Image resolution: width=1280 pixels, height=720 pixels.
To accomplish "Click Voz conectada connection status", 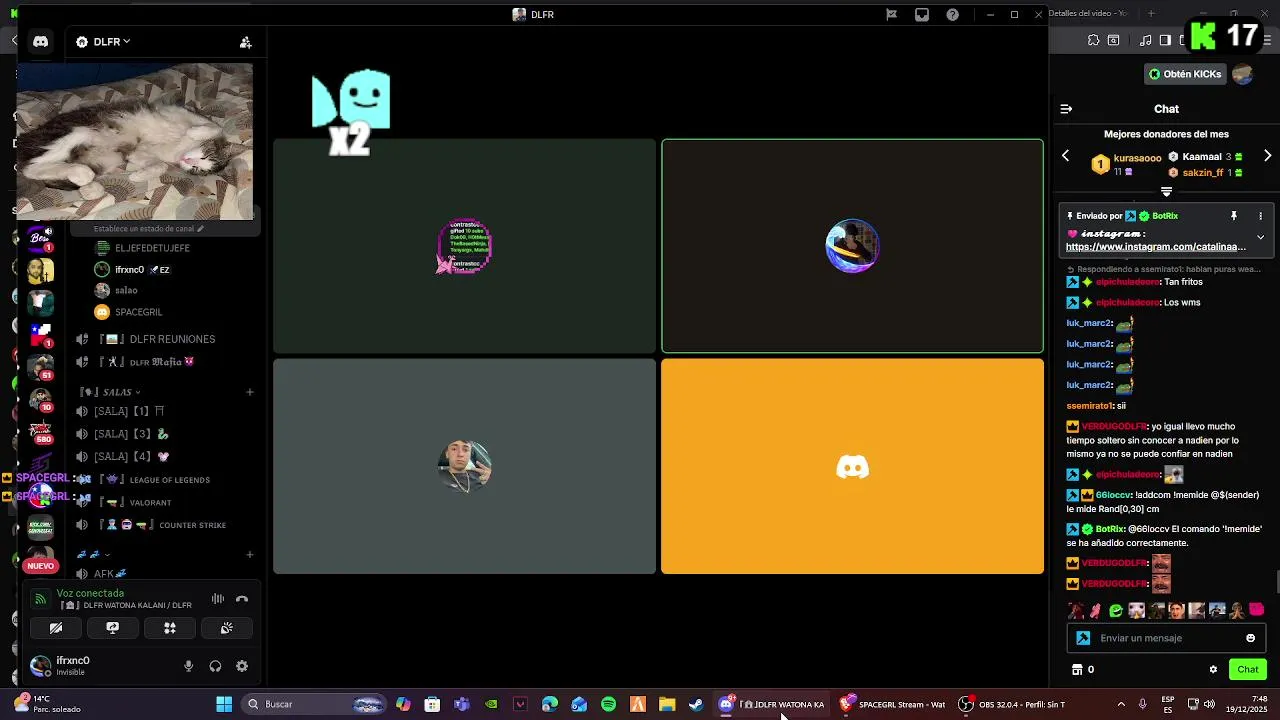I will (90, 593).
